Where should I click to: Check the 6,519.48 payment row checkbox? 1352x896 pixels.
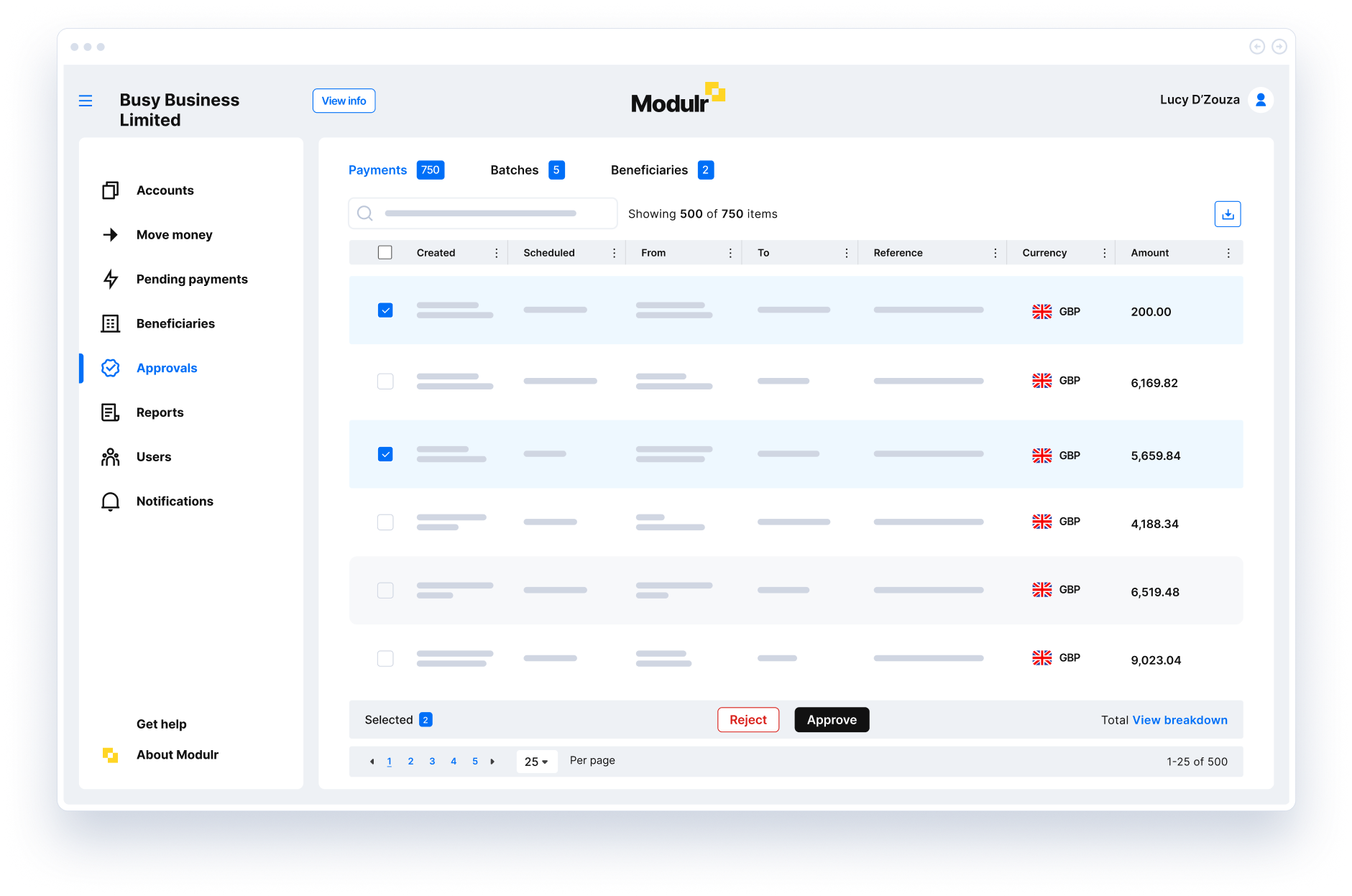pos(385,591)
